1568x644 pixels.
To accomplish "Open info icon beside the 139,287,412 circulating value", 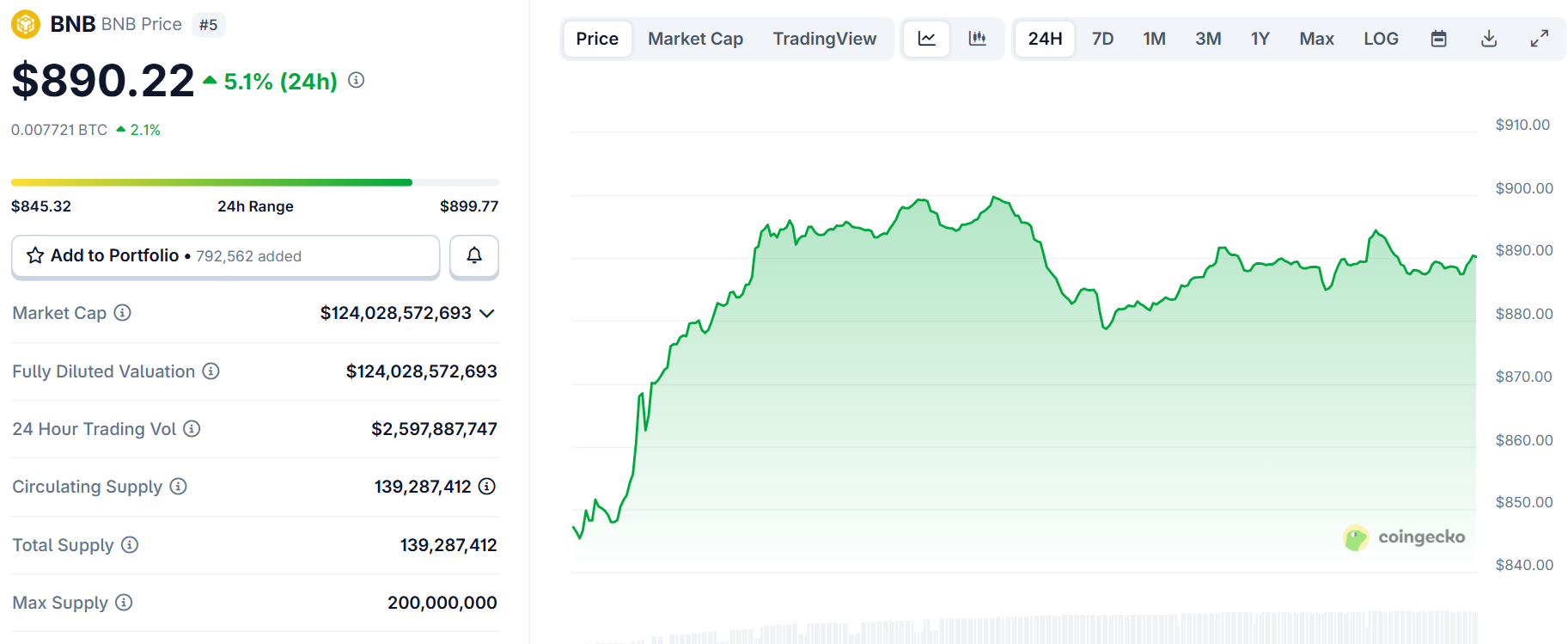I will pyautogui.click(x=487, y=487).
